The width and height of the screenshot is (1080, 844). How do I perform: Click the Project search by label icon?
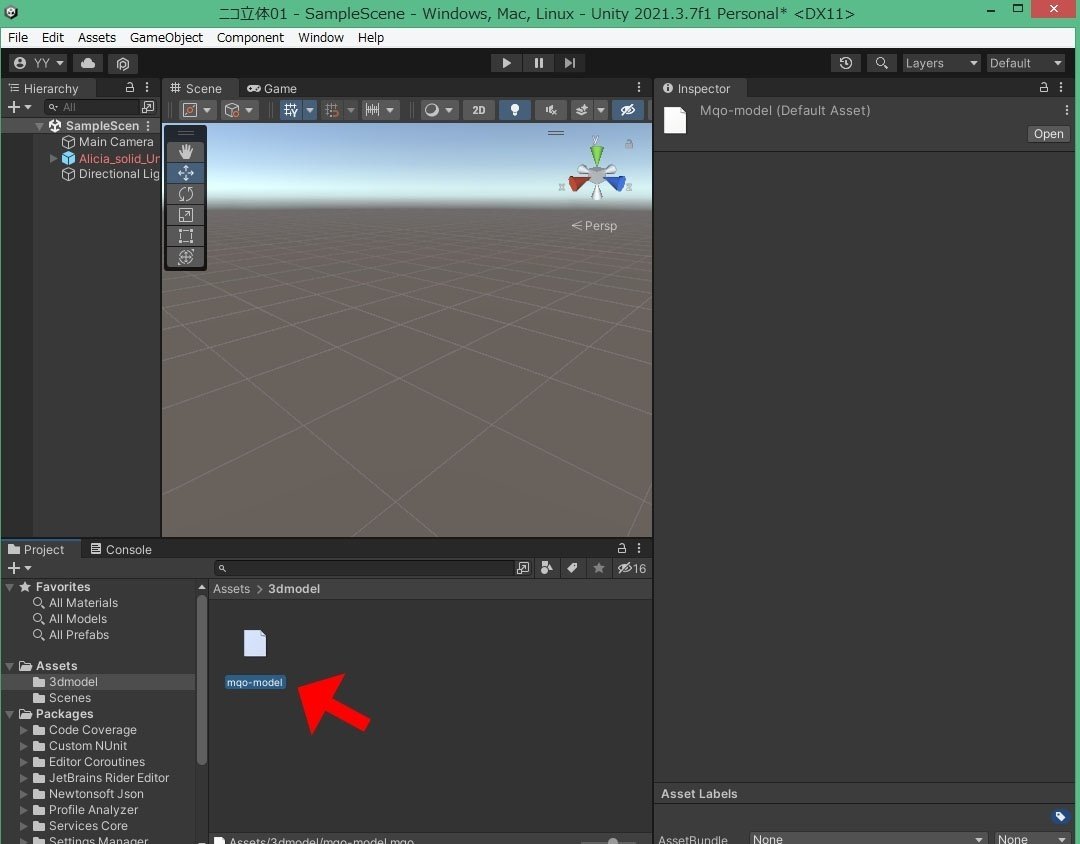click(572, 568)
